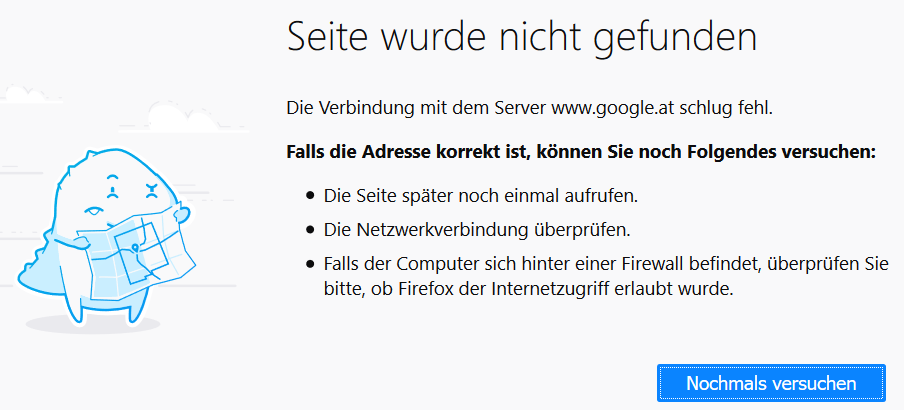Click the bullet before Falls der Computer

(311, 265)
